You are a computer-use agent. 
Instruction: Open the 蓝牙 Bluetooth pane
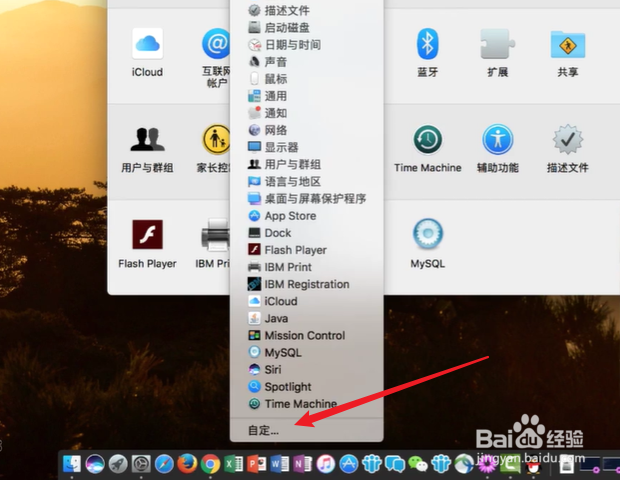point(427,44)
